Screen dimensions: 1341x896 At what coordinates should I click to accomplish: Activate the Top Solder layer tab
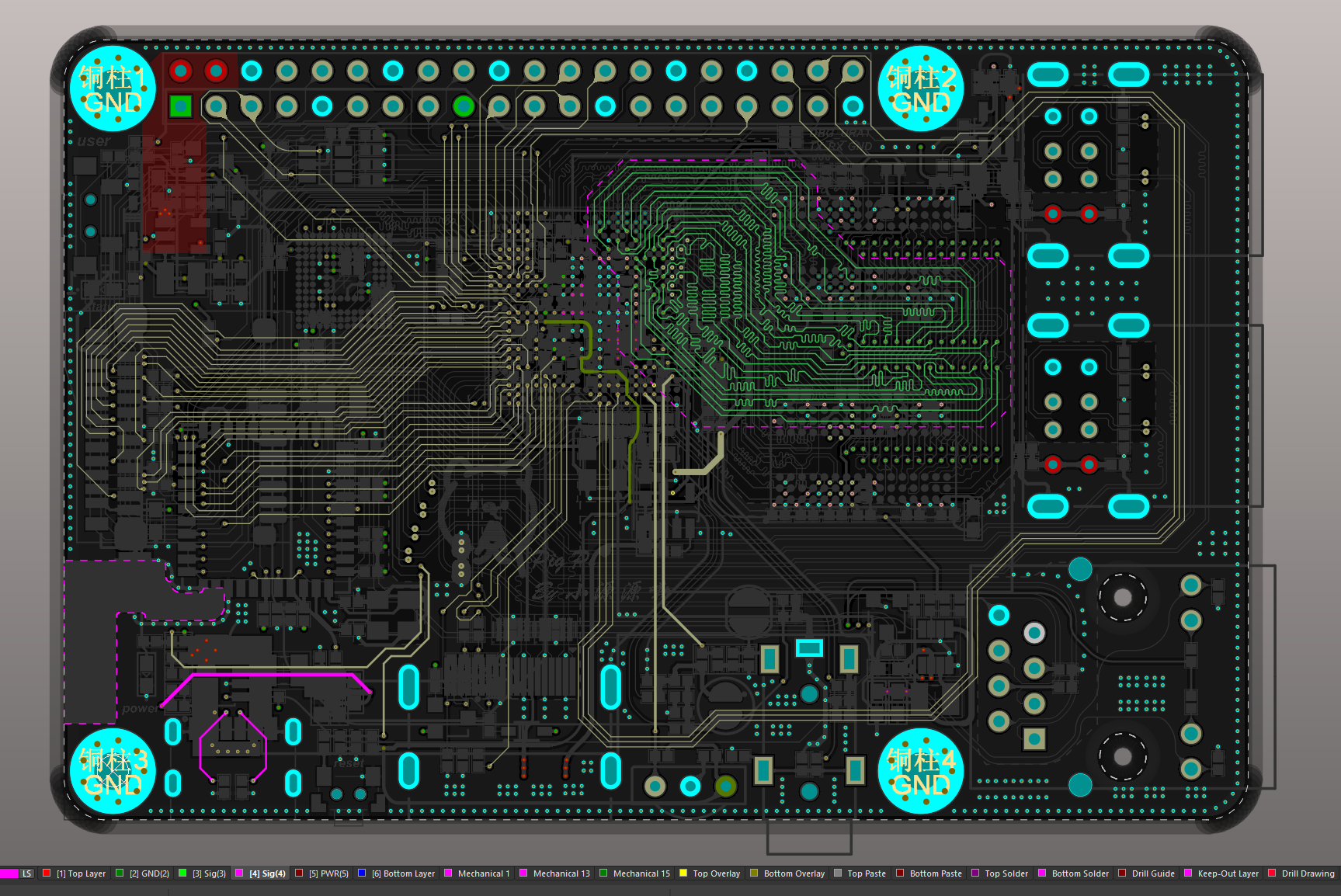[1006, 873]
